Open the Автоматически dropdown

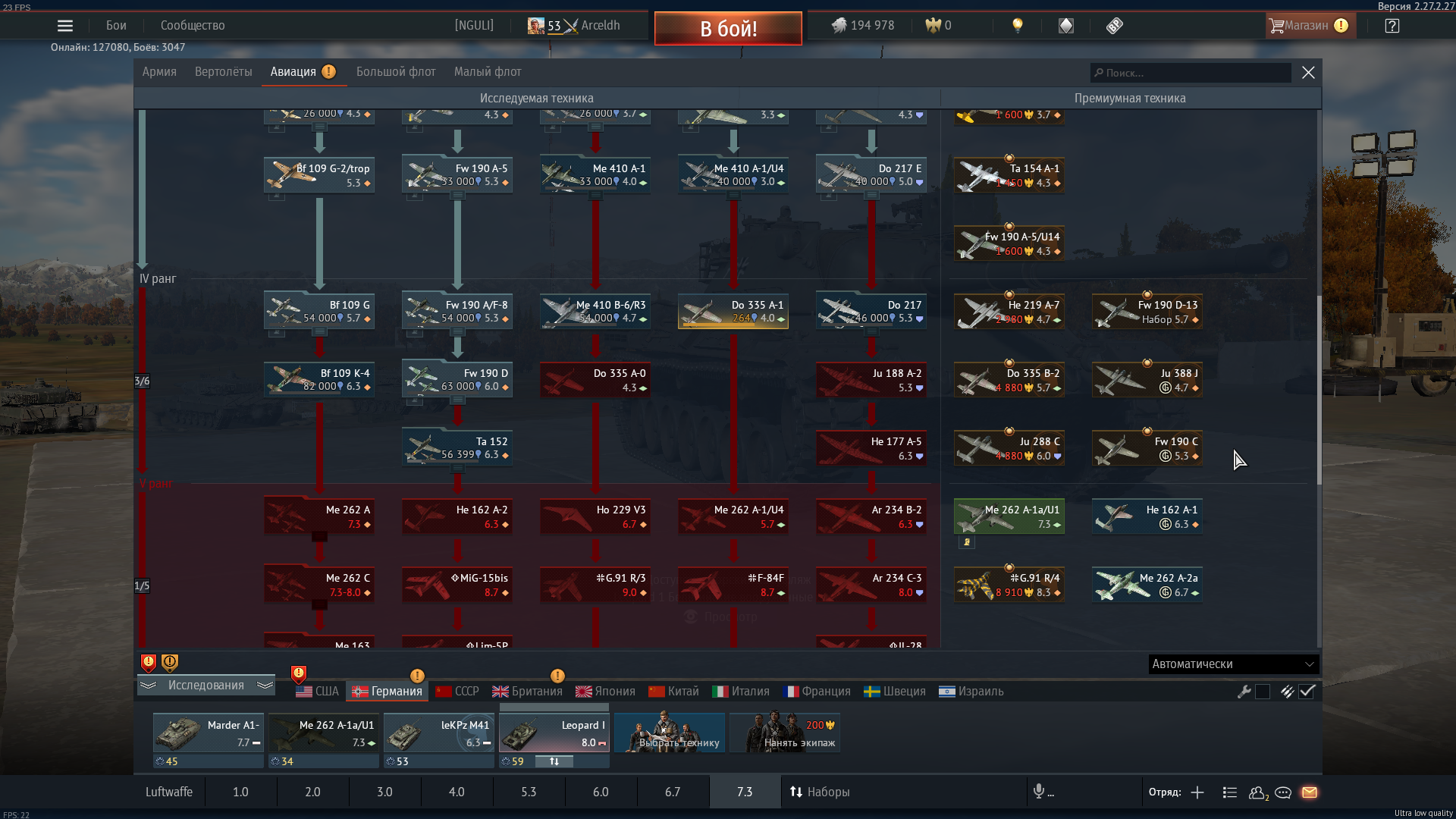coord(1234,664)
